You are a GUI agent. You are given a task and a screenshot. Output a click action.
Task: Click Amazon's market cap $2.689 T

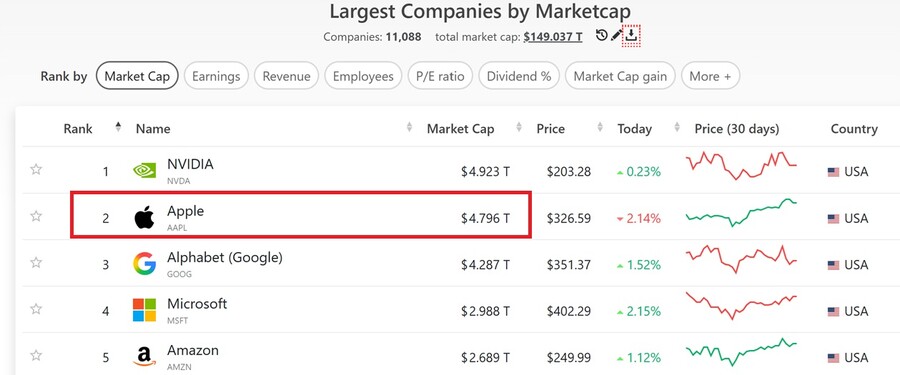click(x=485, y=358)
